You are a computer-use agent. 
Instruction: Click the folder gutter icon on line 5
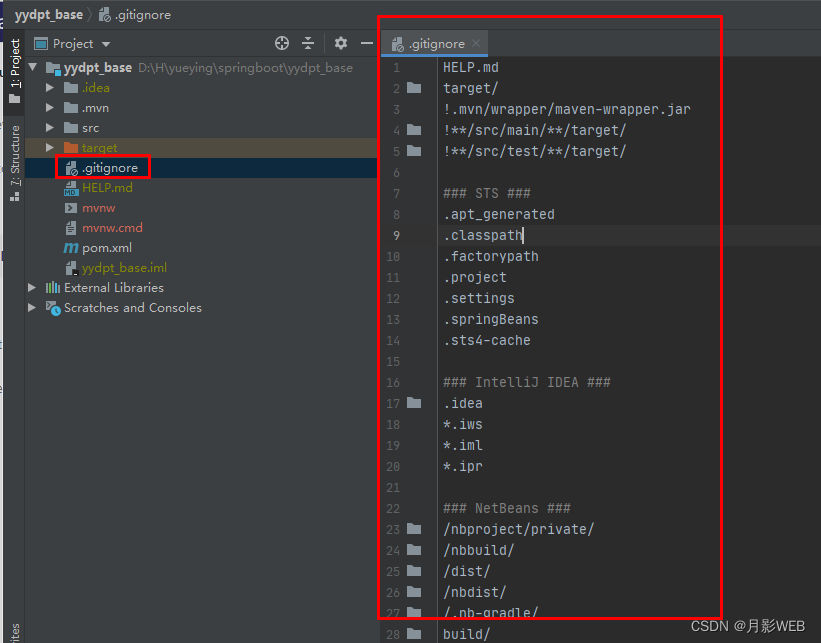coord(414,150)
